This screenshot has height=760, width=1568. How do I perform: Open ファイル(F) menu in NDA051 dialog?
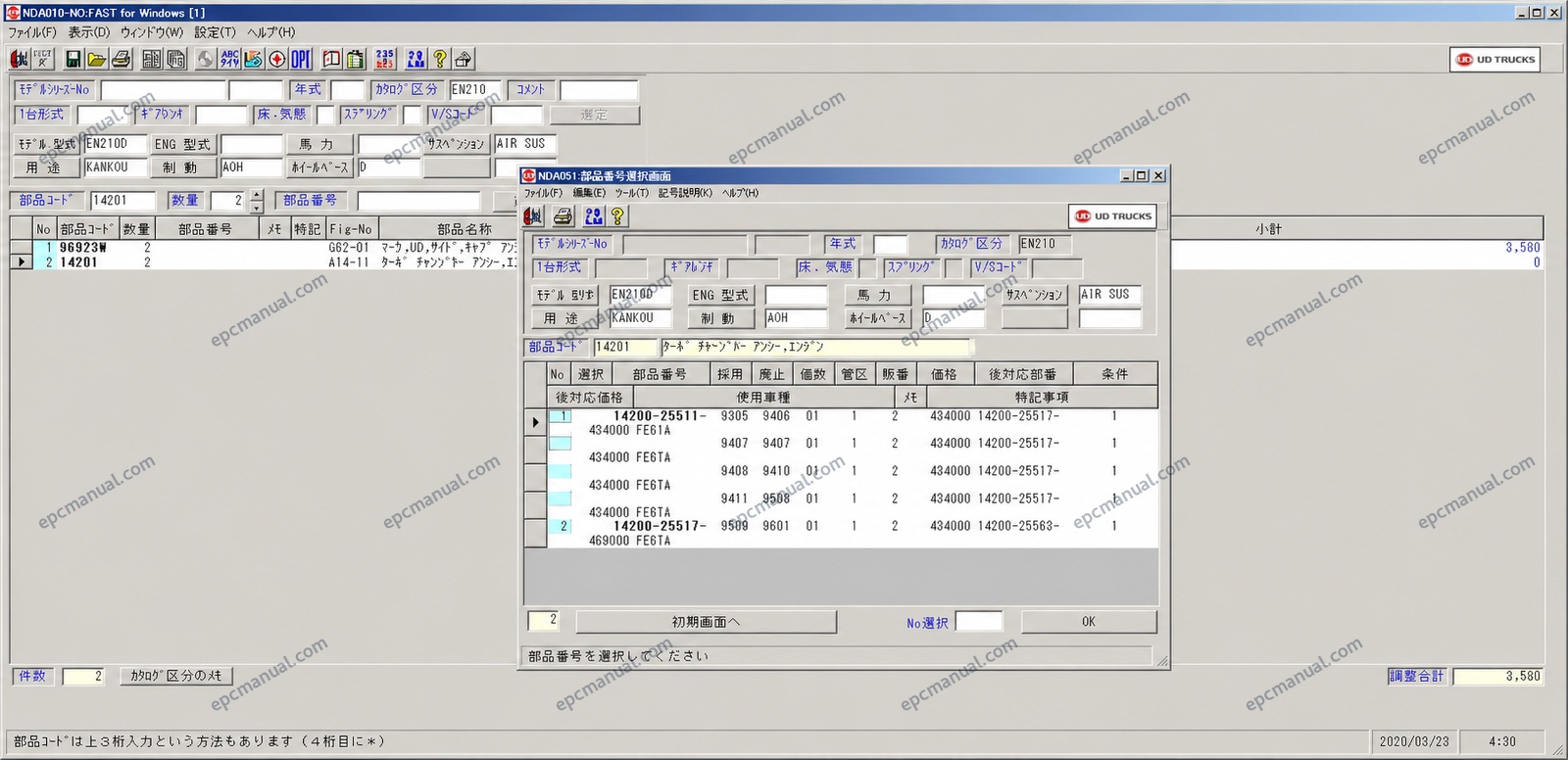(x=543, y=193)
